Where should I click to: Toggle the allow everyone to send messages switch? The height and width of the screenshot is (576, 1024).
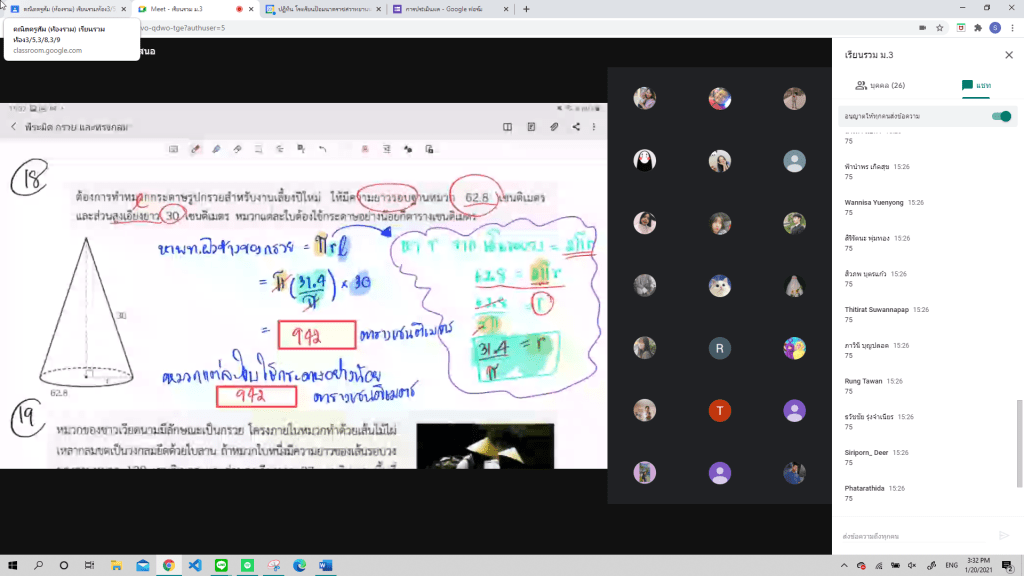[x=1000, y=117]
